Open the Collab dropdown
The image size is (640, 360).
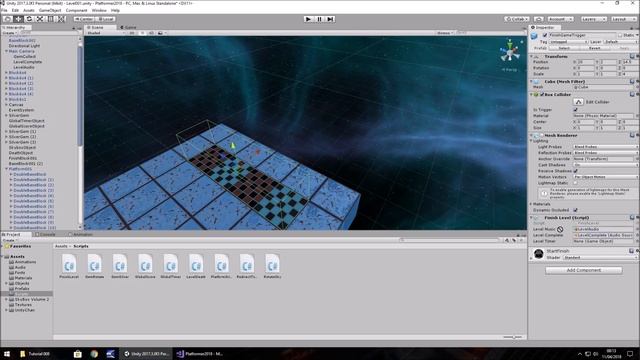pos(517,19)
